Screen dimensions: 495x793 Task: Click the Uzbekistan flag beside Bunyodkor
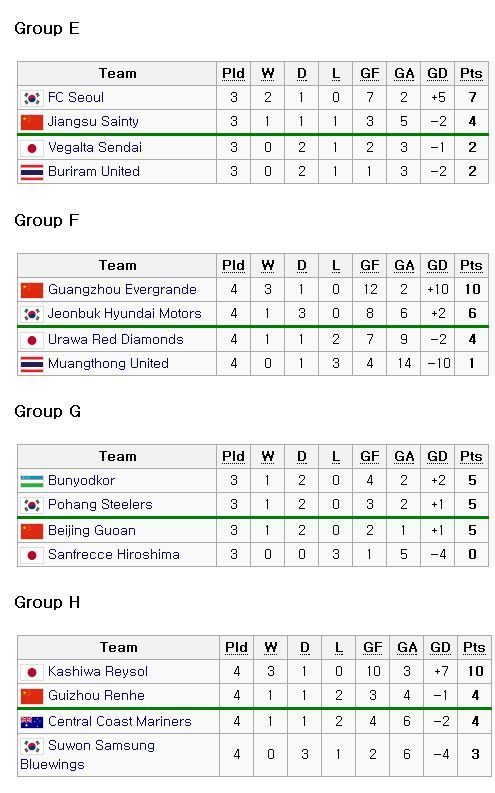[32, 481]
